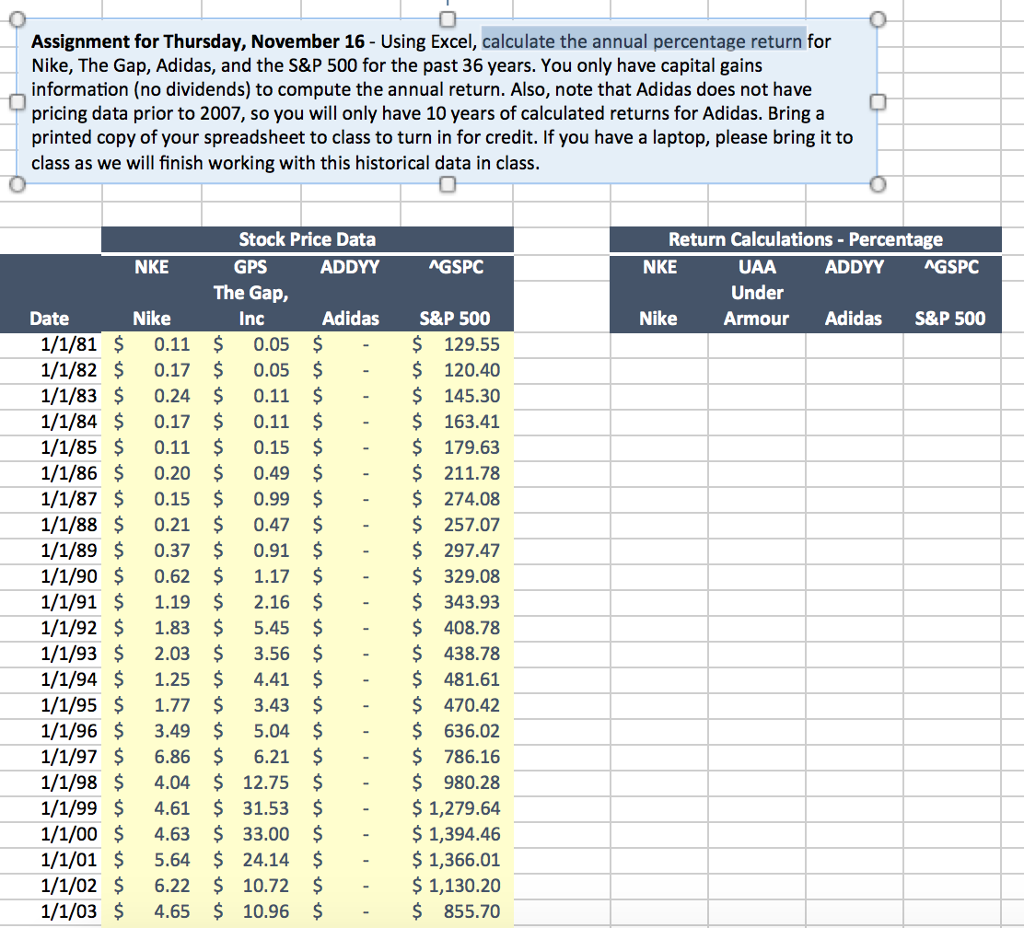Select the S&P 500 value 129.55

455,344
